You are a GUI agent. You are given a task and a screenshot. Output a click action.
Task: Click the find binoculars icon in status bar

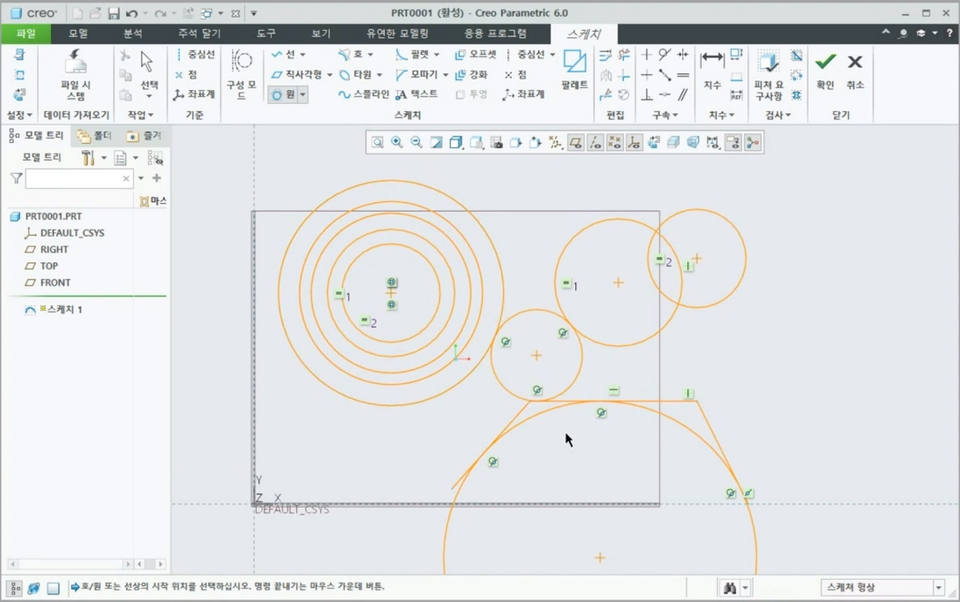(x=730, y=588)
